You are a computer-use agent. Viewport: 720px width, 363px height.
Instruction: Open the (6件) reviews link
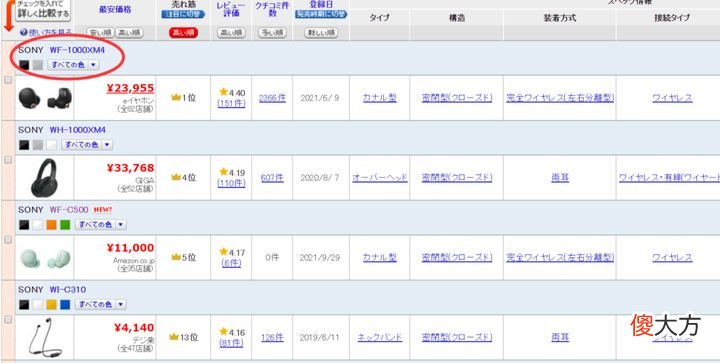point(231,263)
